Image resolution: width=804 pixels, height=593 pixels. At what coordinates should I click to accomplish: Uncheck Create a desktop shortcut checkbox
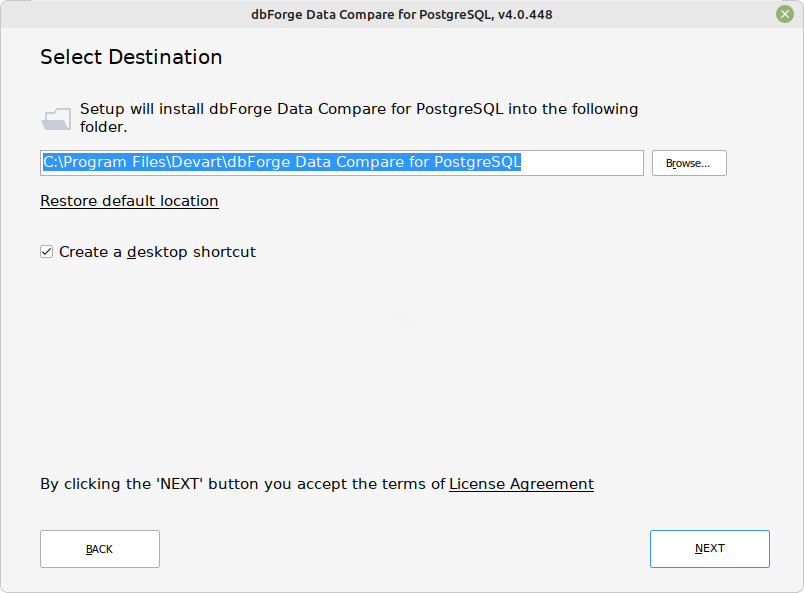(47, 252)
